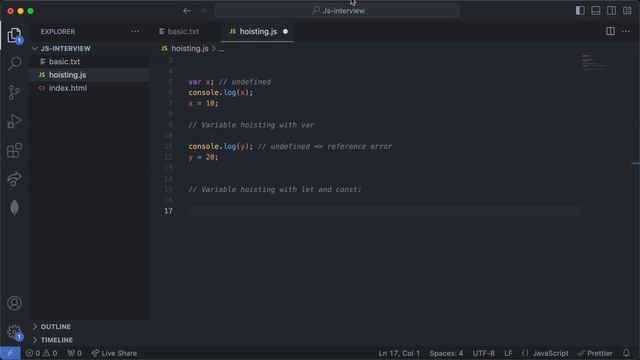Click the 'var x; // undefined' line

[229, 82]
